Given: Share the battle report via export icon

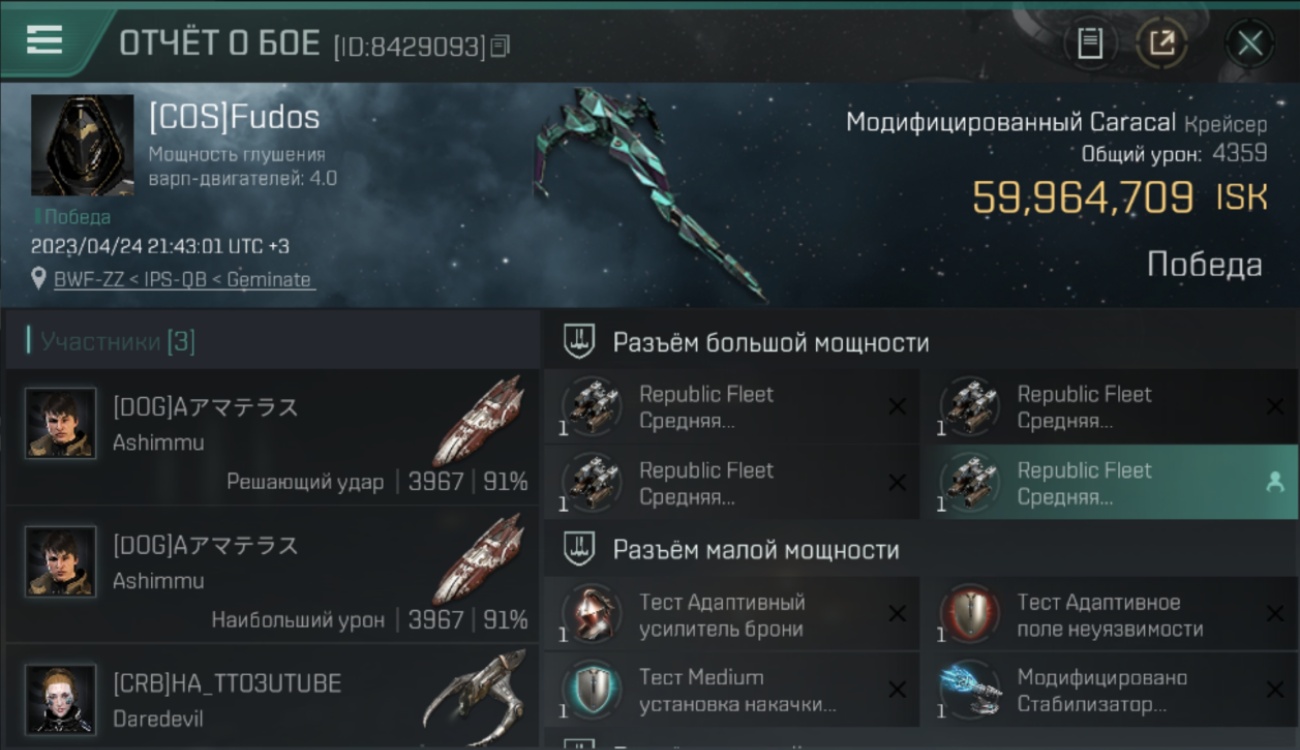Looking at the screenshot, I should 1162,43.
